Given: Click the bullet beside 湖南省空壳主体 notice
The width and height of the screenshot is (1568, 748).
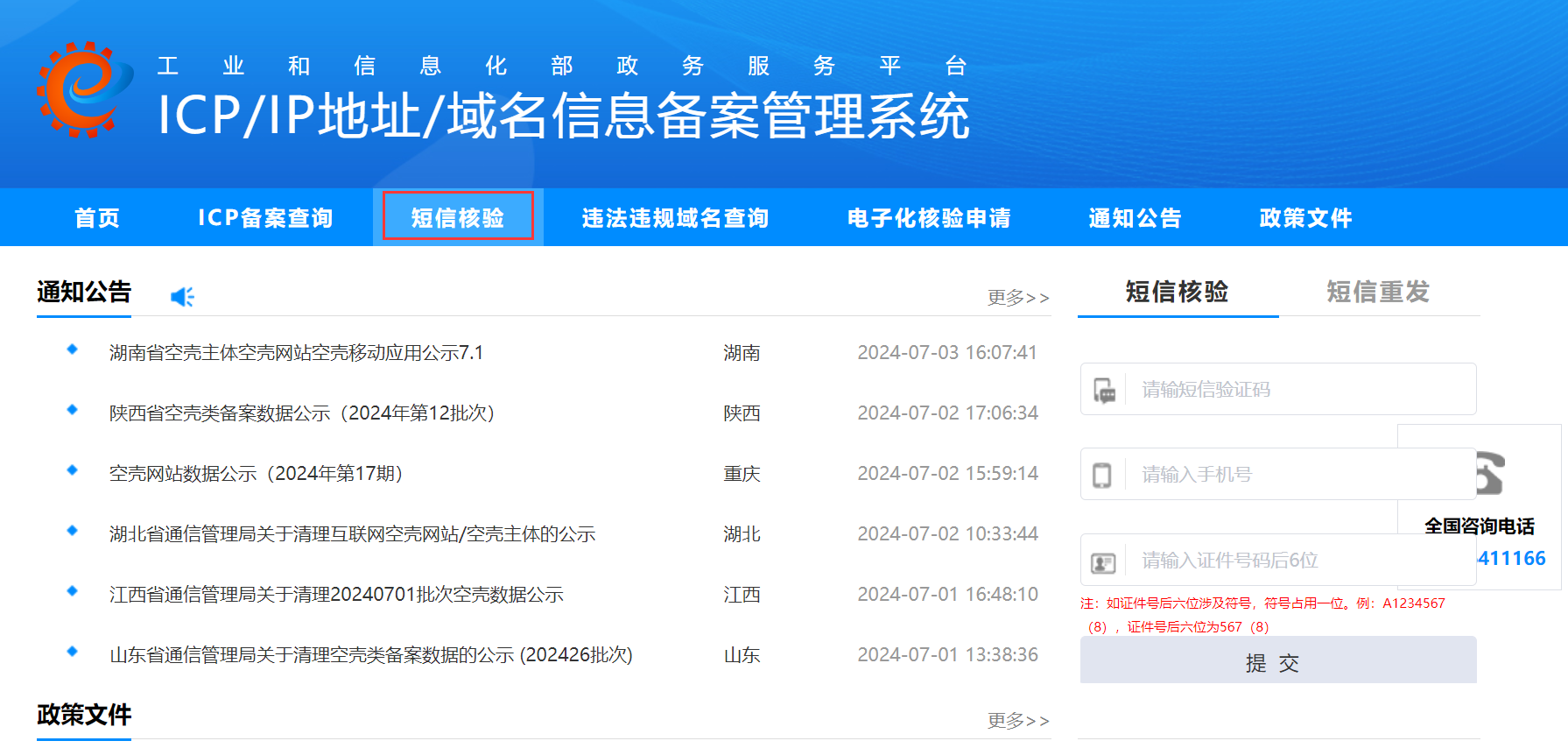Looking at the screenshot, I should pyautogui.click(x=73, y=349).
